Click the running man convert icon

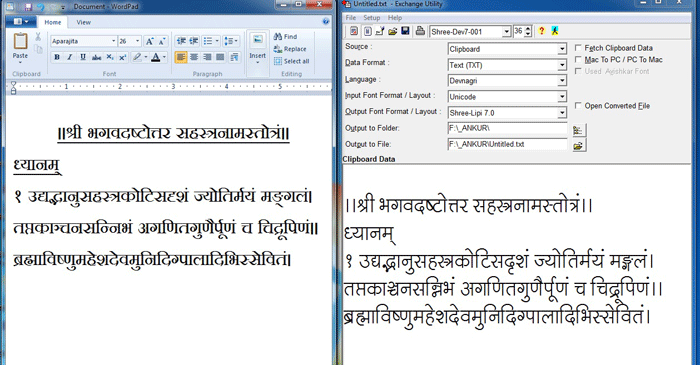pyautogui.click(x=554, y=31)
